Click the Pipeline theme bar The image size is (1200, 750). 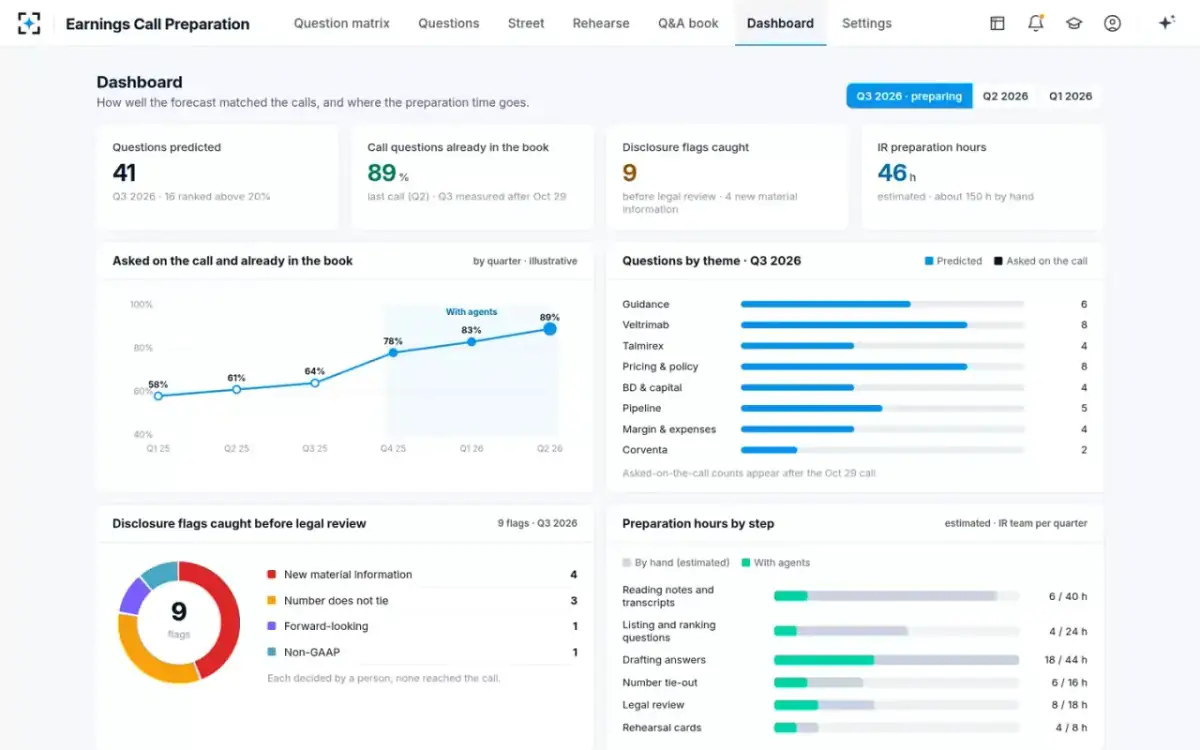coord(882,408)
